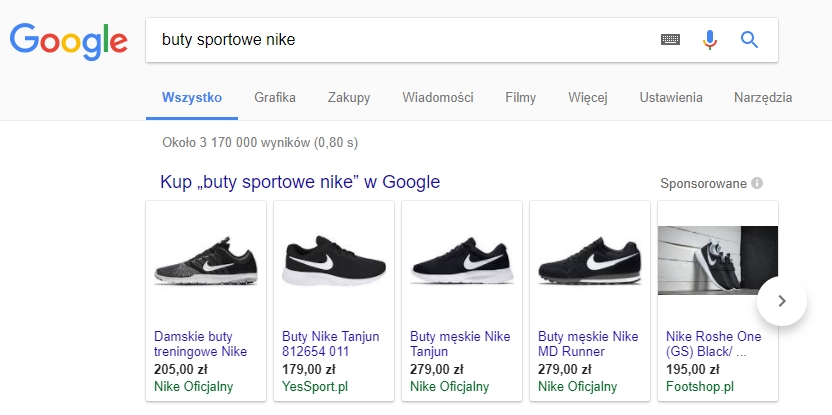Viewport: 832px width, 415px height.
Task: Click in the search box text
Action: pos(400,40)
